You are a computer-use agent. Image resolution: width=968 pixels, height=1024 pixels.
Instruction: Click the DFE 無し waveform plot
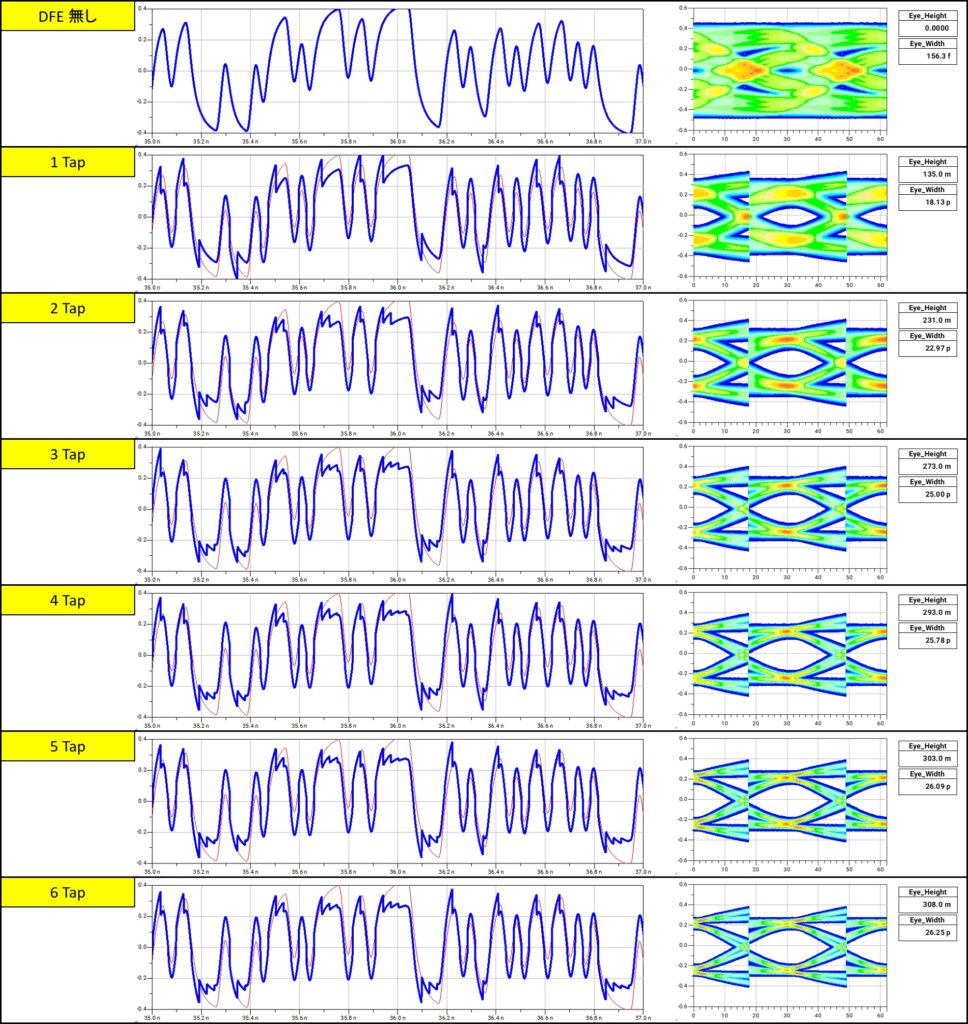pos(396,70)
